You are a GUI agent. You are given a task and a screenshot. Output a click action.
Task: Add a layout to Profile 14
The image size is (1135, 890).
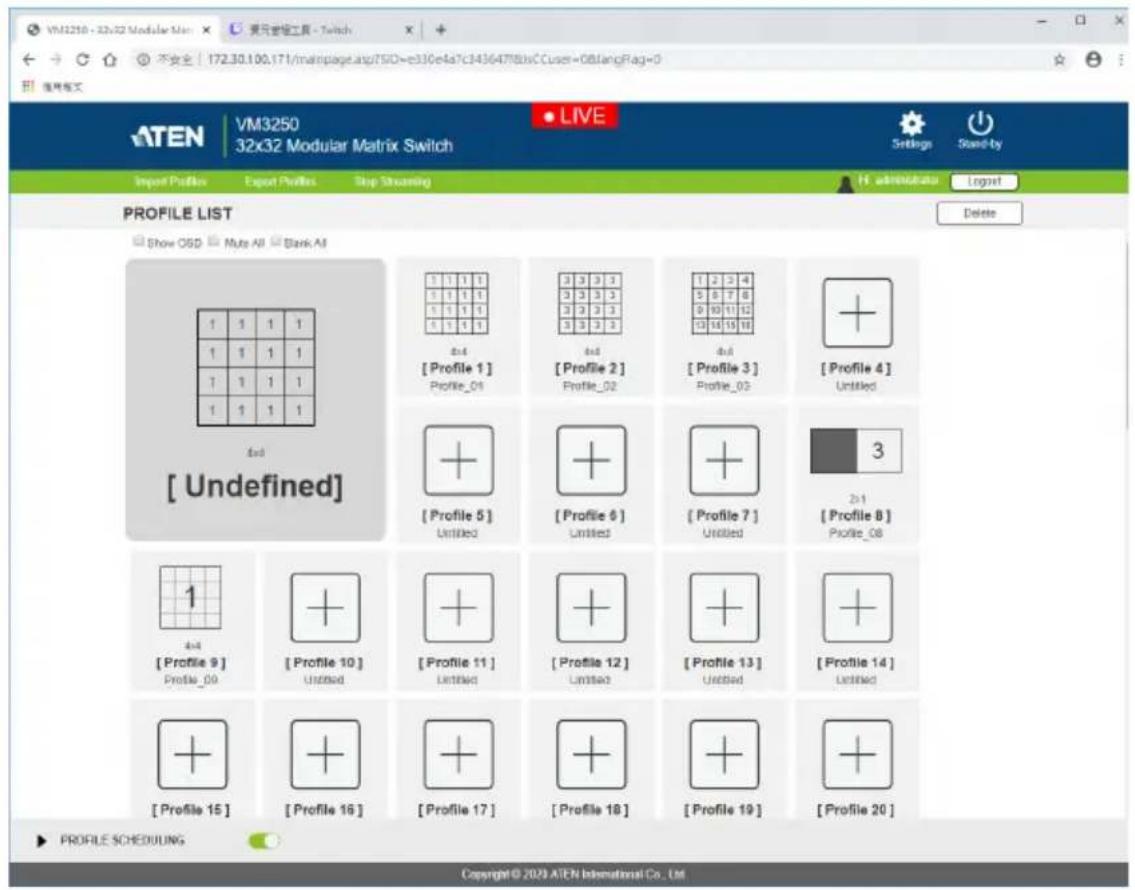point(857,608)
